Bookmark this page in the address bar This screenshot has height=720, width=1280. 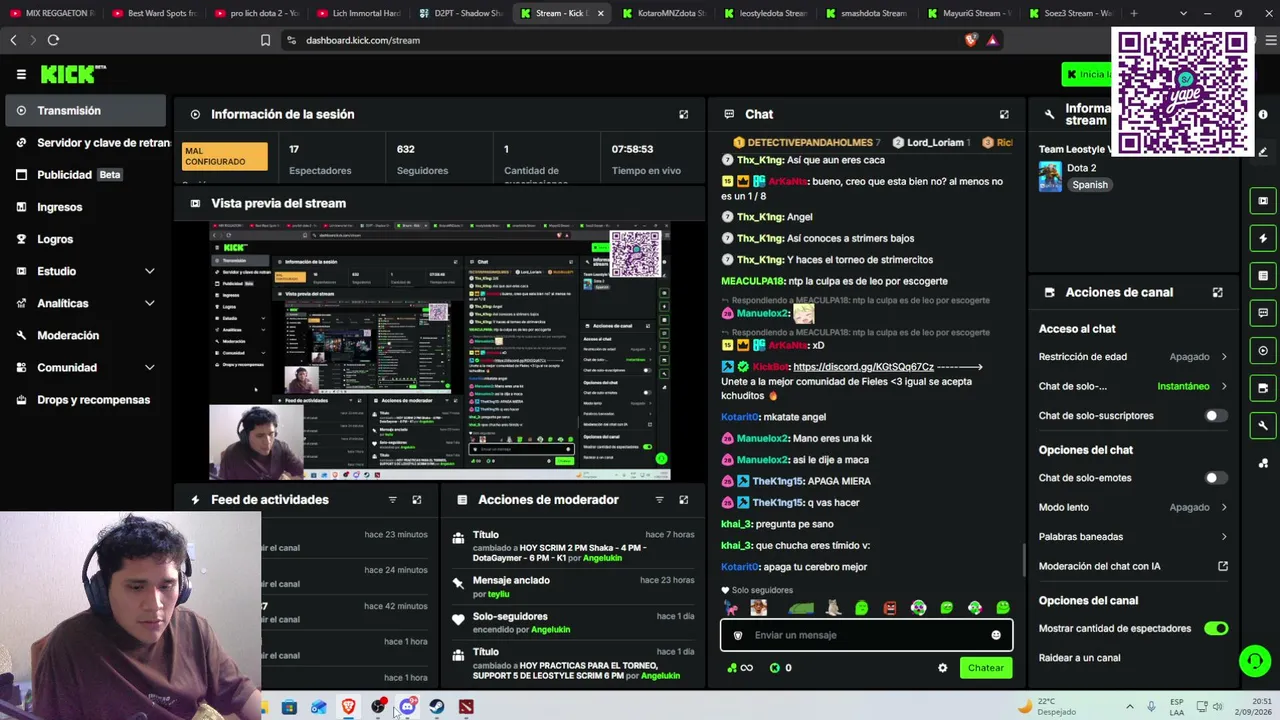pyautogui.click(x=265, y=40)
